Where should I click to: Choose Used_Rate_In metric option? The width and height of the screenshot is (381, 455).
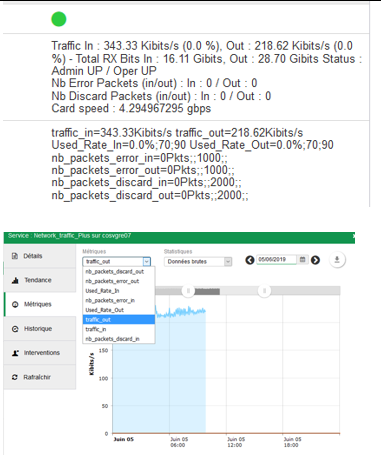pyautogui.click(x=119, y=291)
